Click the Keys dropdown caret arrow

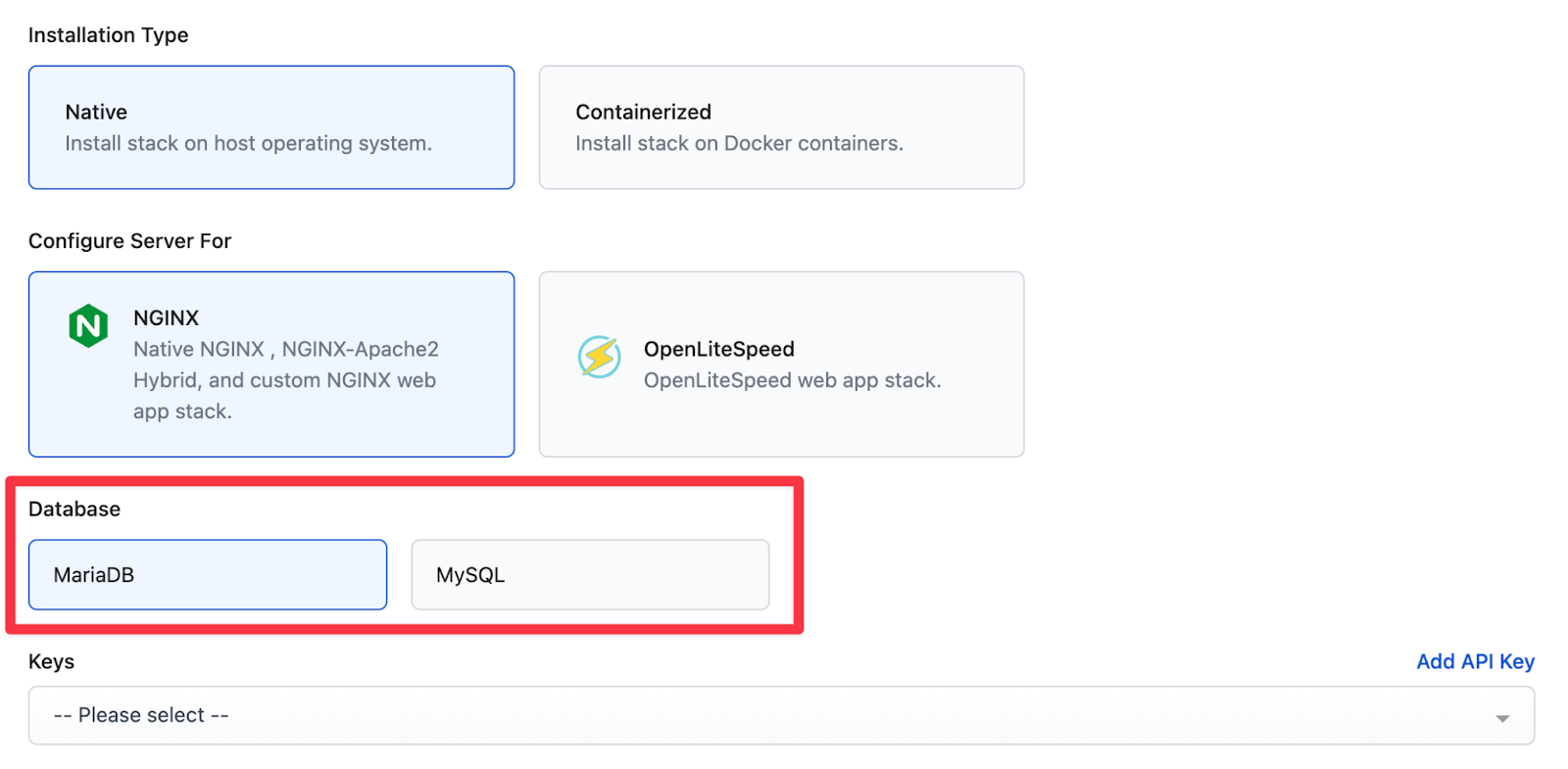tap(1501, 718)
